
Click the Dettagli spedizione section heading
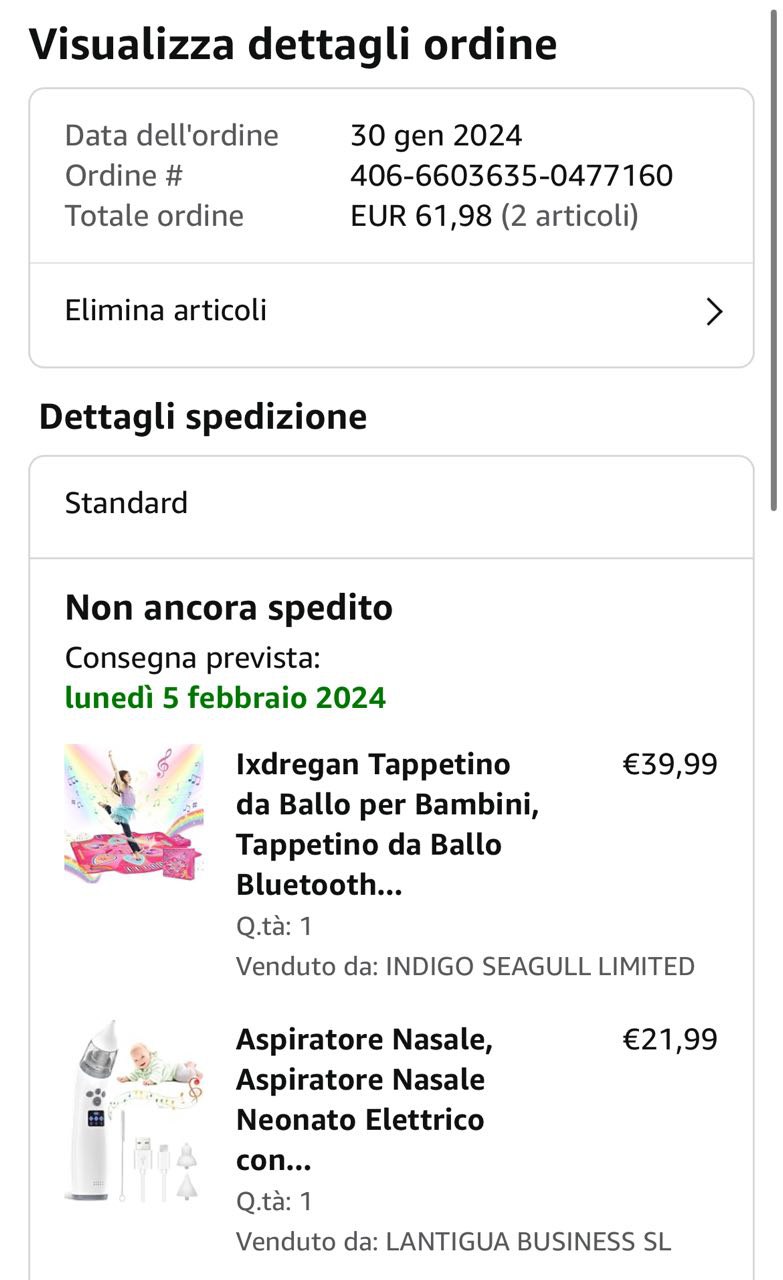pyautogui.click(x=203, y=417)
